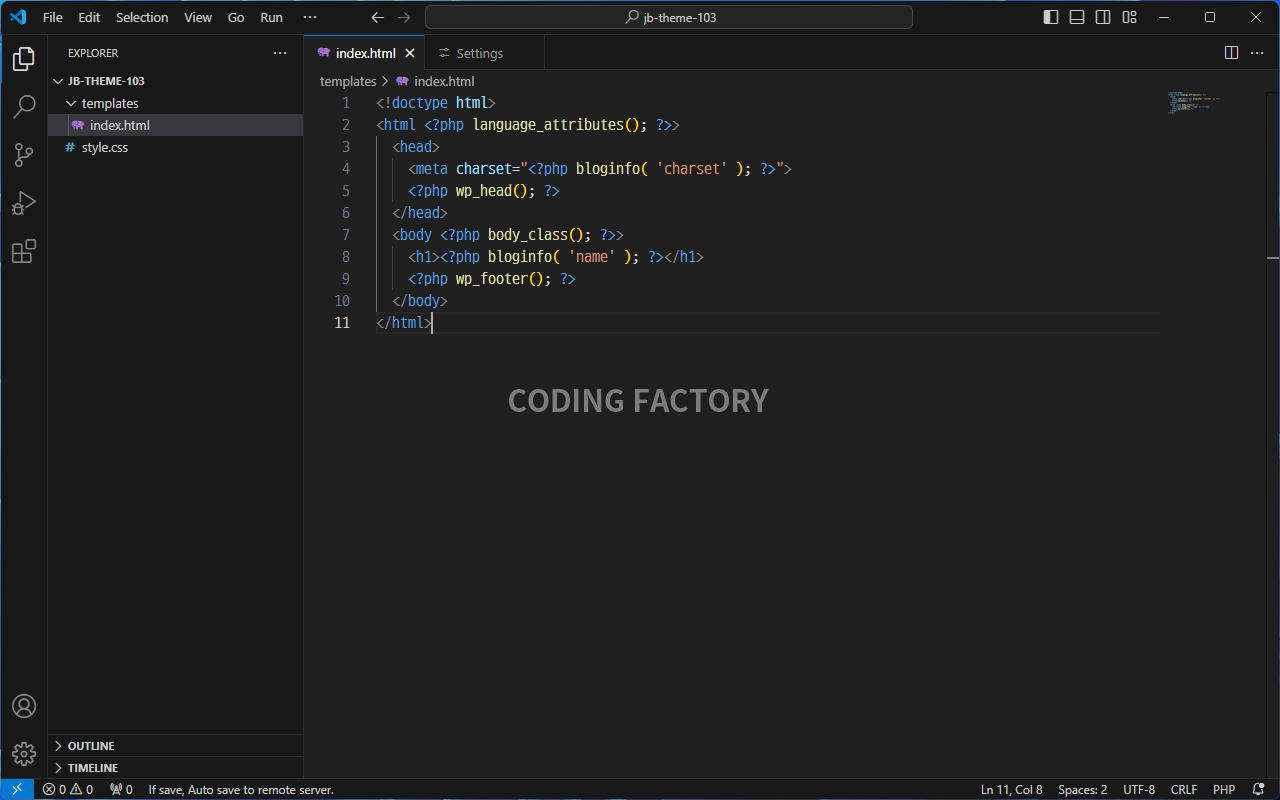Select style.css in the Explorer
The image size is (1280, 800).
(104, 147)
